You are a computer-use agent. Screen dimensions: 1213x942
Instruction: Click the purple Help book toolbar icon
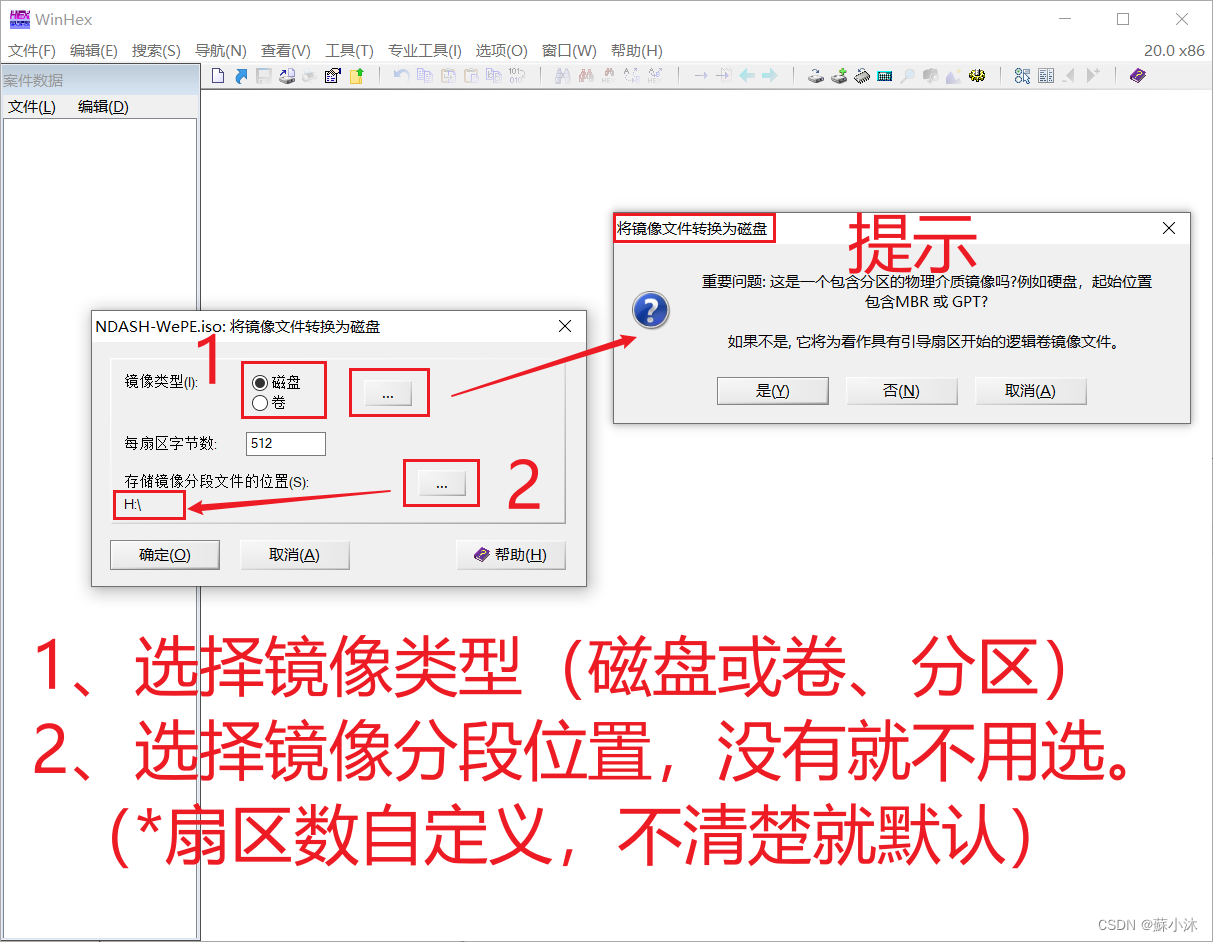point(1138,76)
